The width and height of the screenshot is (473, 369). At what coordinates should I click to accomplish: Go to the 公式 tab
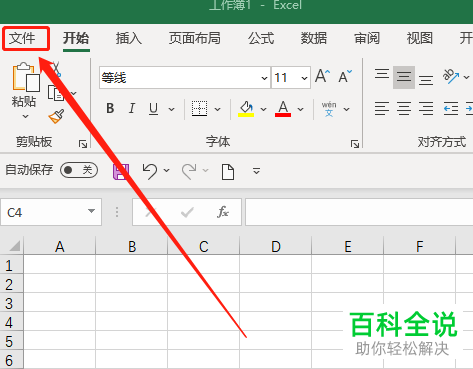[x=261, y=38]
